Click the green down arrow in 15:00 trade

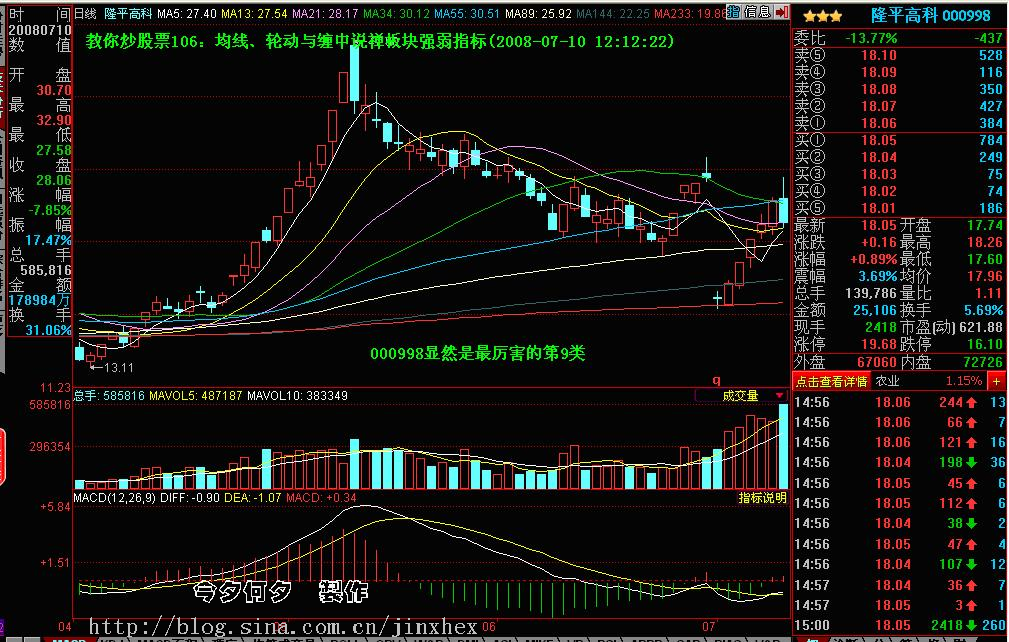pos(970,625)
